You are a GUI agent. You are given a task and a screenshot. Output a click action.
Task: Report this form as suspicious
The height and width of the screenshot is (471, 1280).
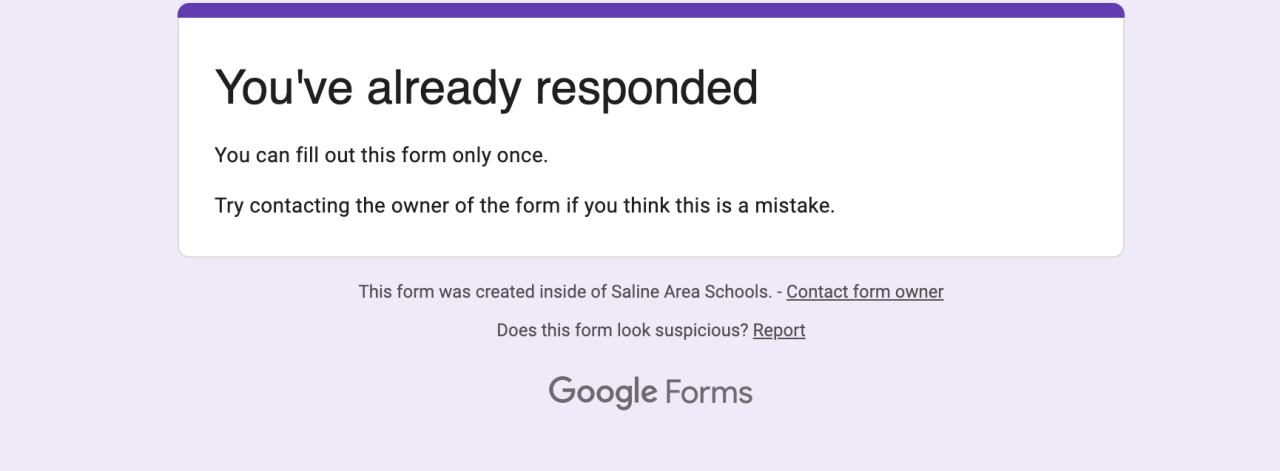tap(778, 330)
